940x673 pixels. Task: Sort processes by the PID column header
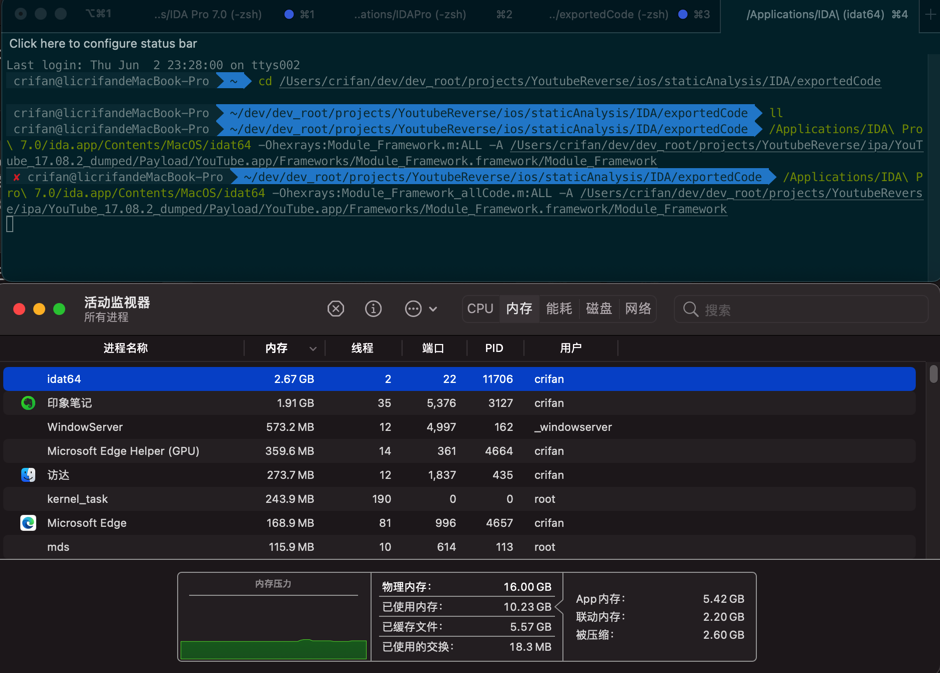[494, 348]
